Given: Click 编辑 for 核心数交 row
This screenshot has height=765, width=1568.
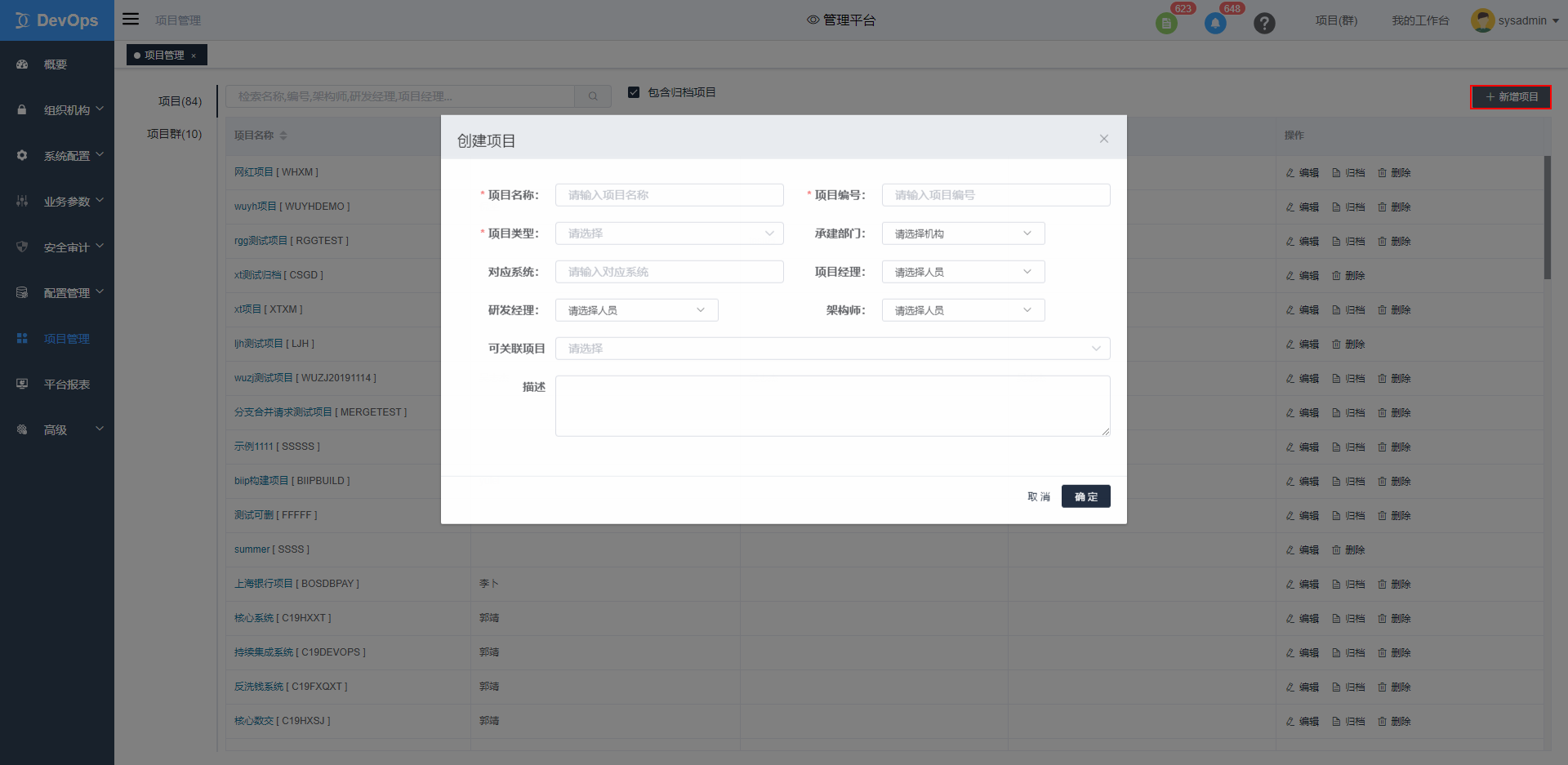Looking at the screenshot, I should (1302, 722).
